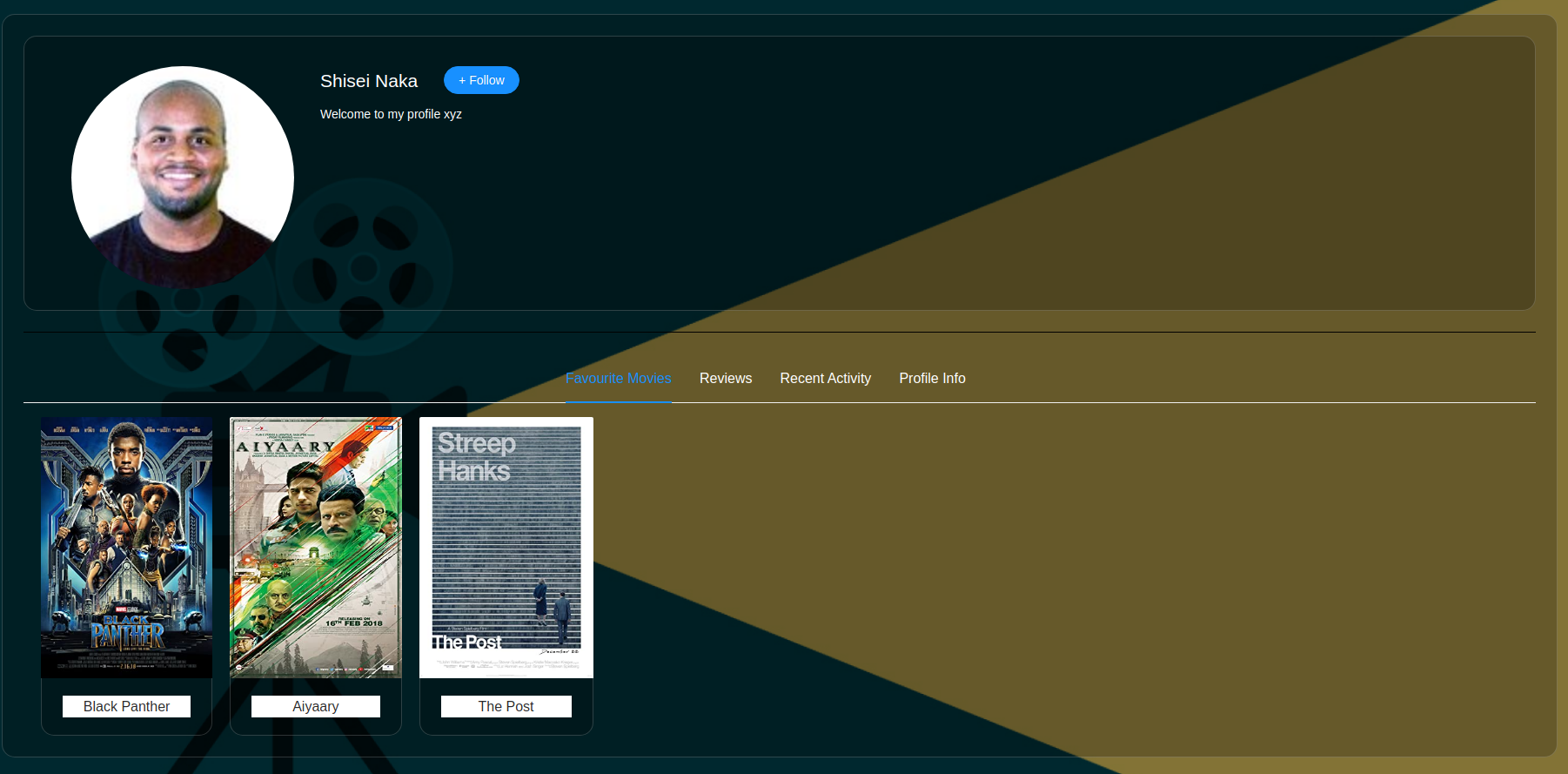Switch to the Reviews tab
The height and width of the screenshot is (774, 1568).
coord(726,378)
